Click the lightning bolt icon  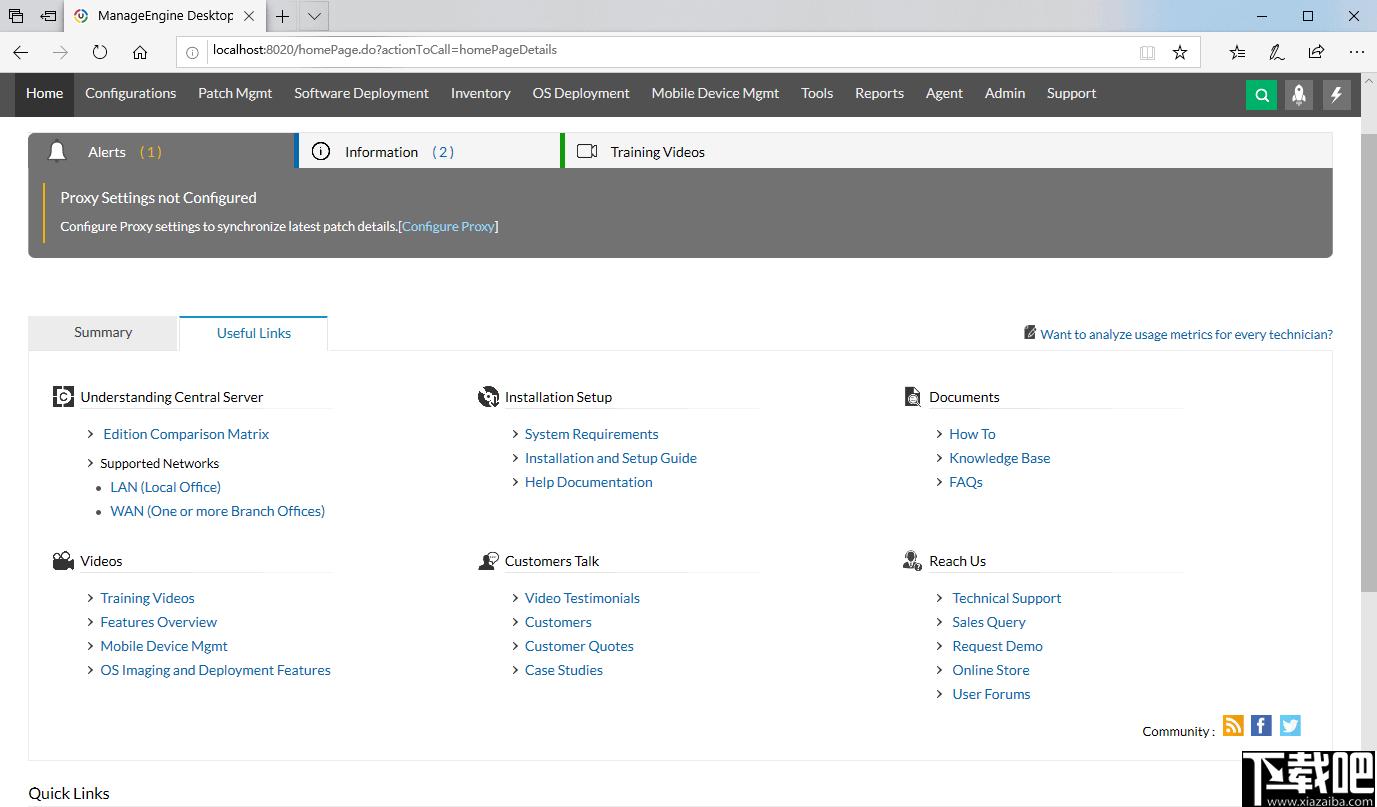tap(1336, 95)
